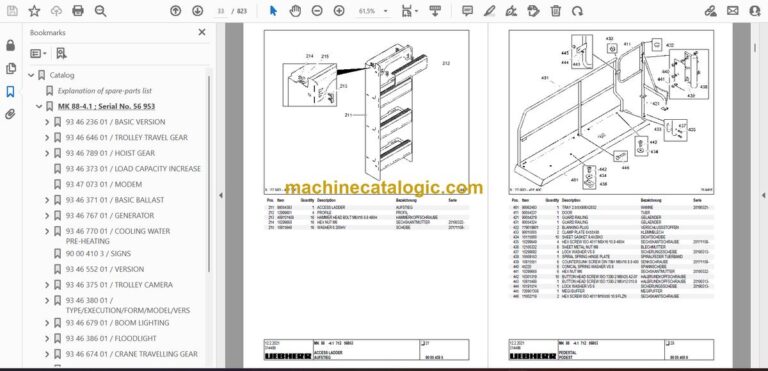Screen dimensions: 768x371
Task: Go to previous page arrow
Action: [x=175, y=11]
